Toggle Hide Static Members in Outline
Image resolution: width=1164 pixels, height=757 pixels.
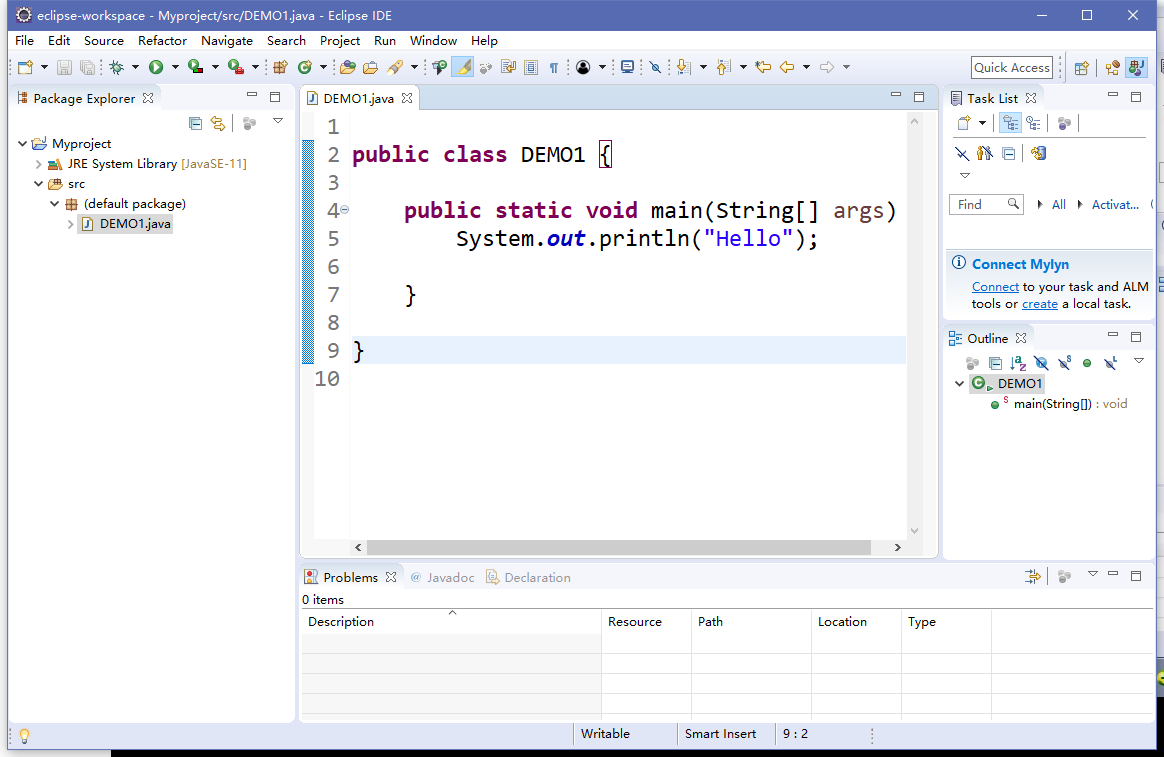pos(1065,363)
